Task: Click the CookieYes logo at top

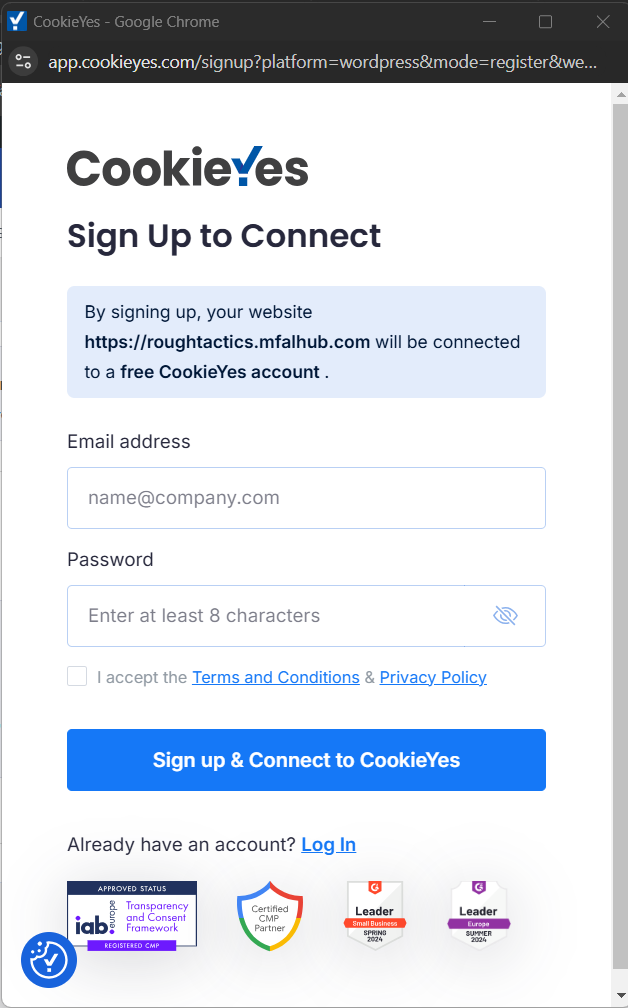Action: (188, 167)
